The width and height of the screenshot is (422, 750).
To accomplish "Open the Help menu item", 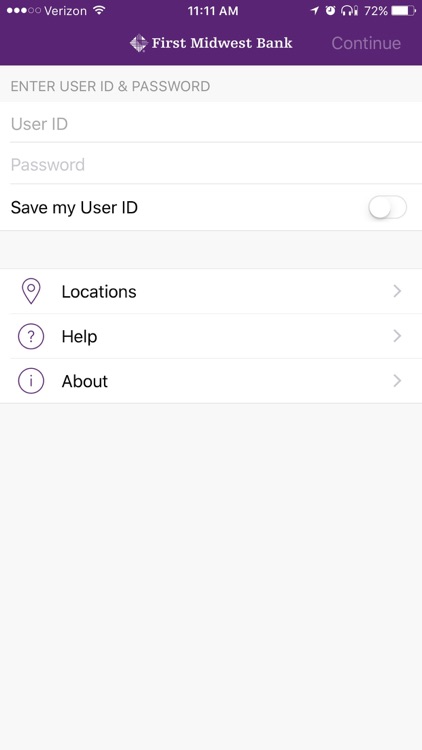I will [x=211, y=336].
